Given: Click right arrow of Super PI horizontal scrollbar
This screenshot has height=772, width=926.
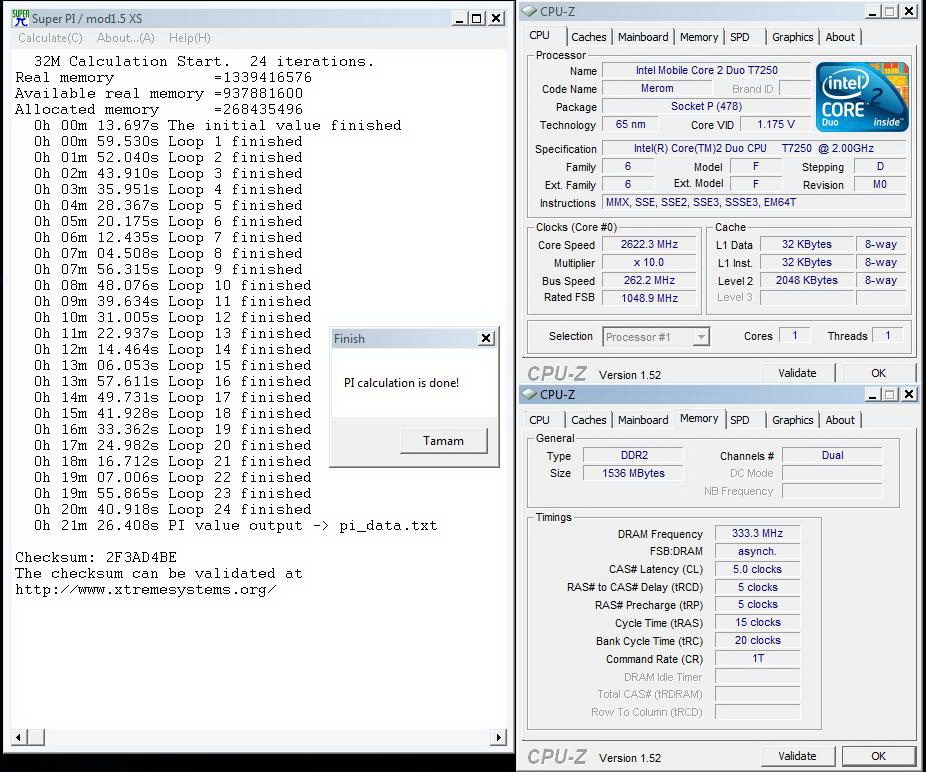Looking at the screenshot, I should [499, 737].
